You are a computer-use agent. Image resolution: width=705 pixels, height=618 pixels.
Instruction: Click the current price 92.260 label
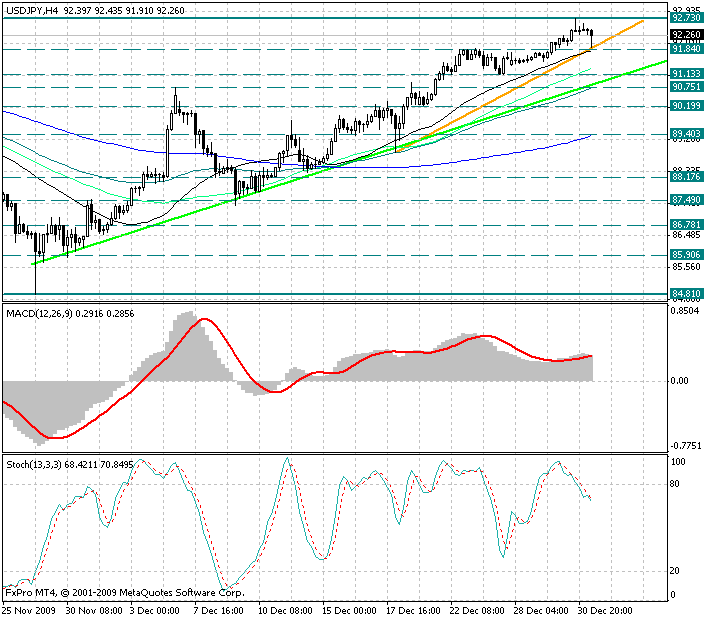686,35
